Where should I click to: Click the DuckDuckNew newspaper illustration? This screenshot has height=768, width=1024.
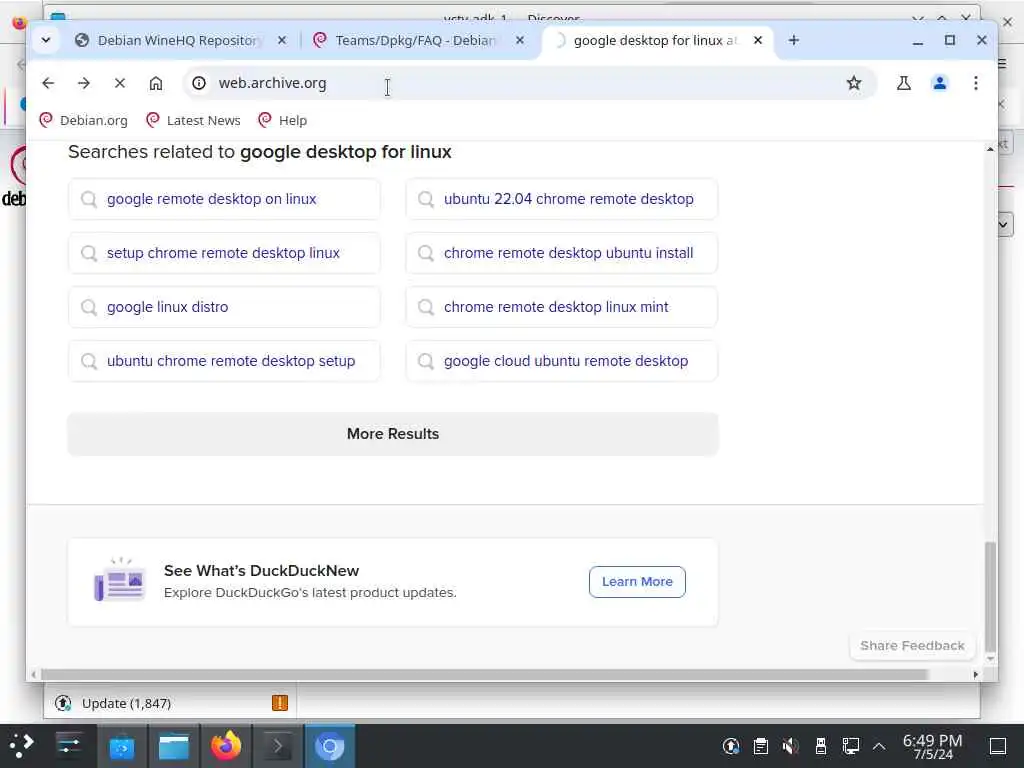point(120,579)
